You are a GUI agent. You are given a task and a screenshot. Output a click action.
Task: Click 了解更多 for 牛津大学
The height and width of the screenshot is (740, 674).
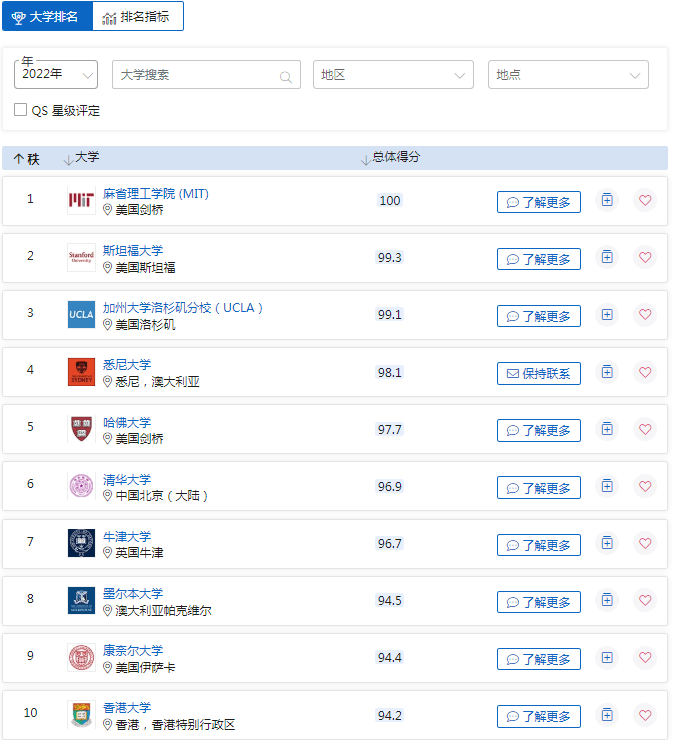pos(539,545)
